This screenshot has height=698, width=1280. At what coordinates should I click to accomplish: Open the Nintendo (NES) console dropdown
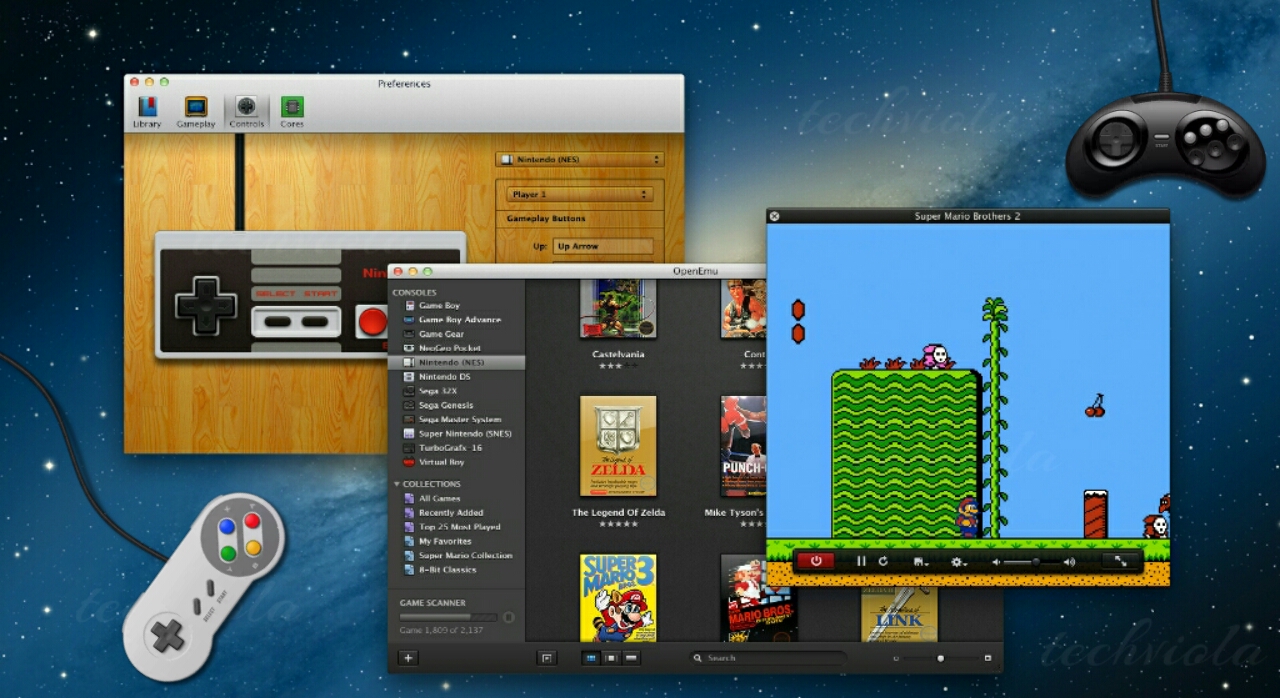580,159
